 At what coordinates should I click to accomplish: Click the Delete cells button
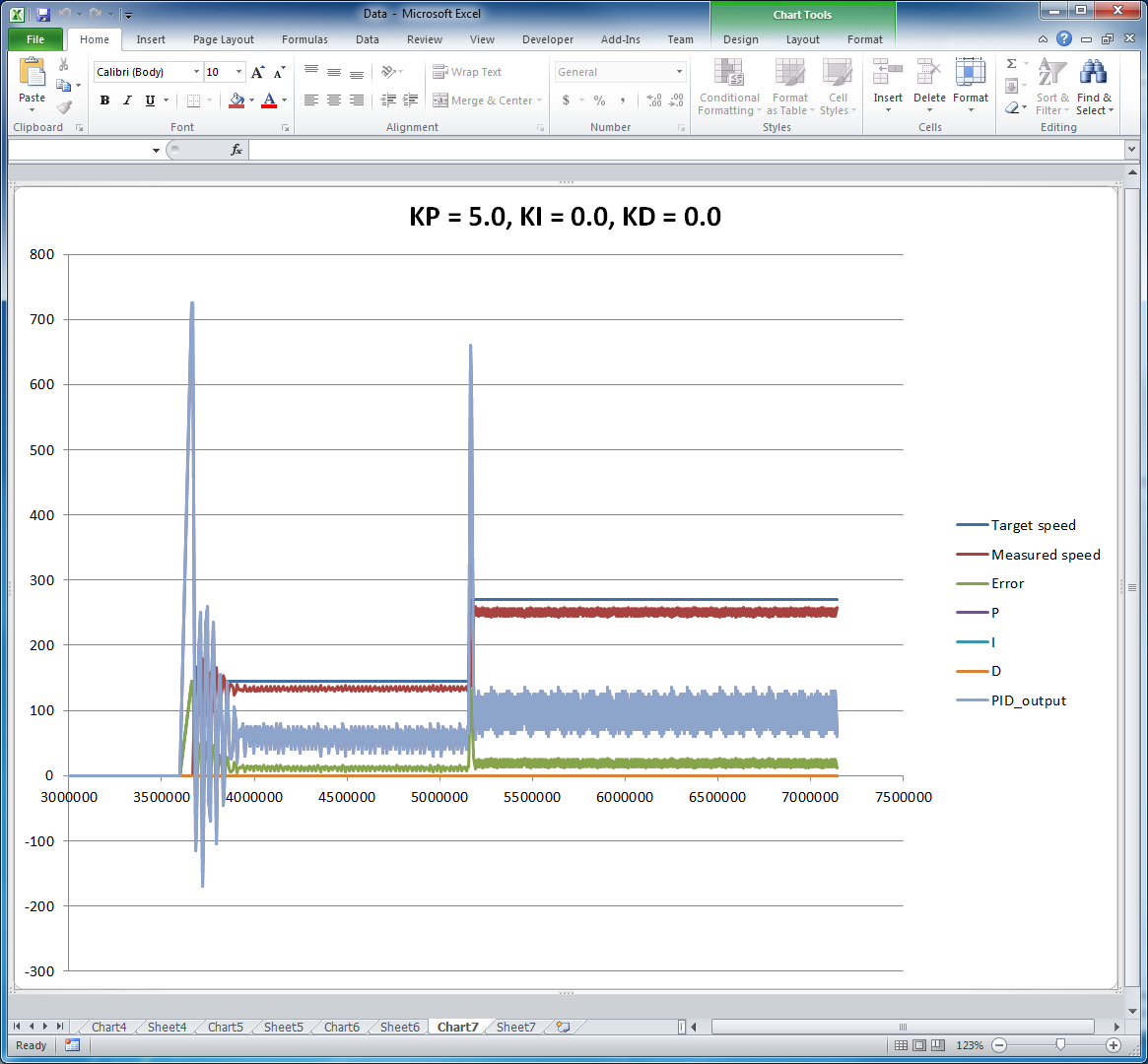coord(929,87)
